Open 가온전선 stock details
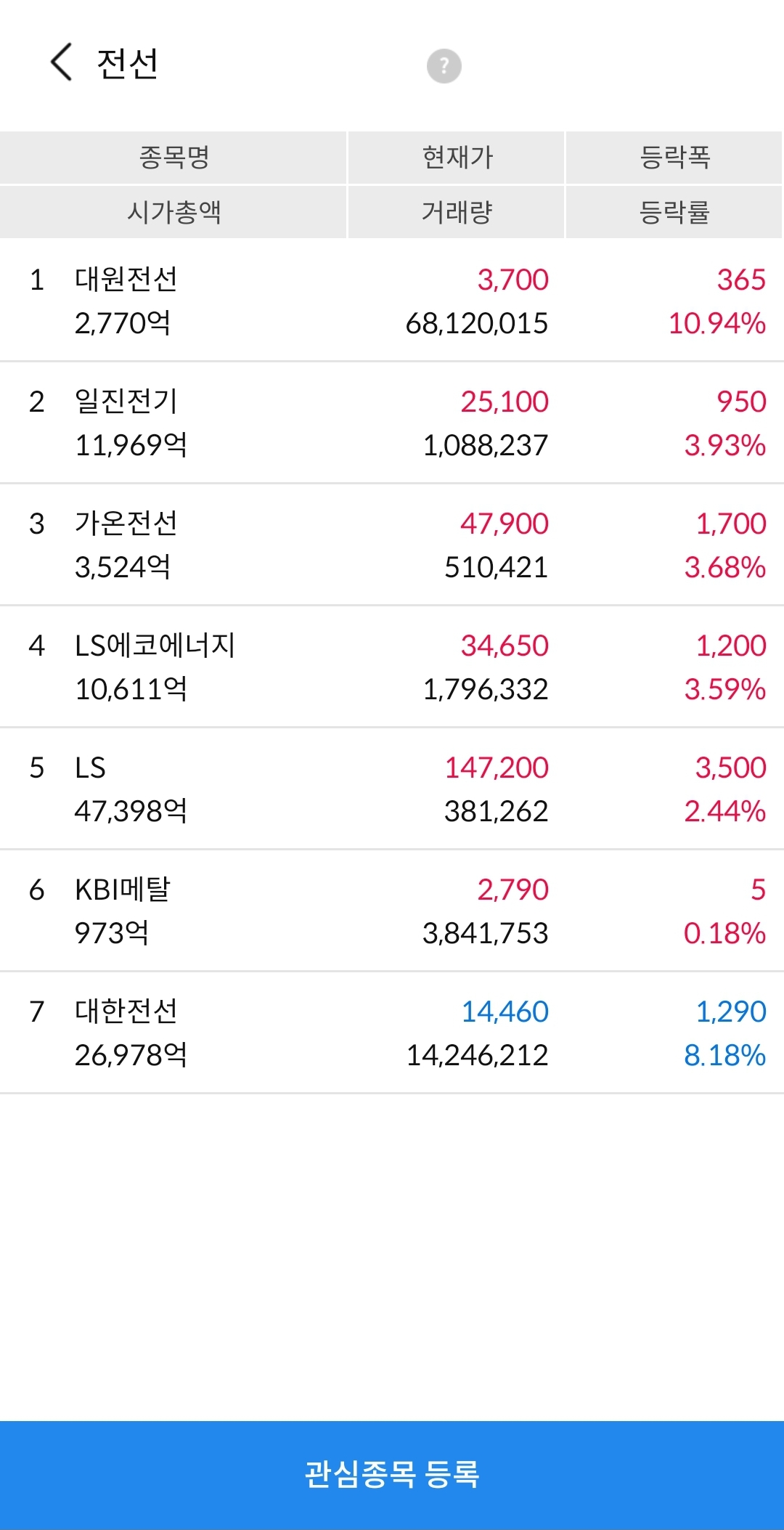Screen dimensions: 784x1530 [x=392, y=545]
